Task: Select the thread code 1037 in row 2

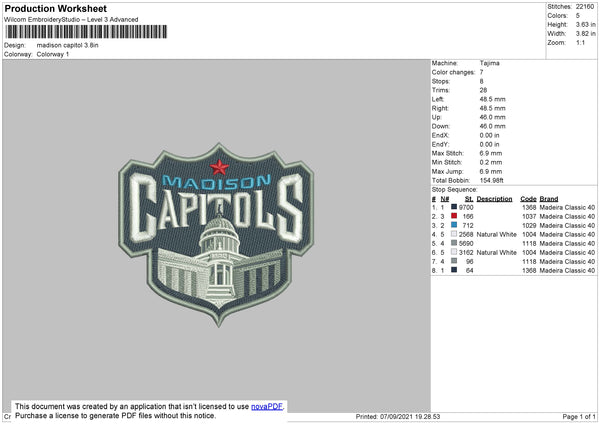Action: pos(529,216)
